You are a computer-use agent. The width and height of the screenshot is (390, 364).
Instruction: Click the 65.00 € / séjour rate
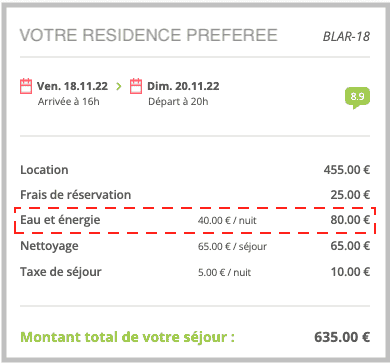pos(232,247)
